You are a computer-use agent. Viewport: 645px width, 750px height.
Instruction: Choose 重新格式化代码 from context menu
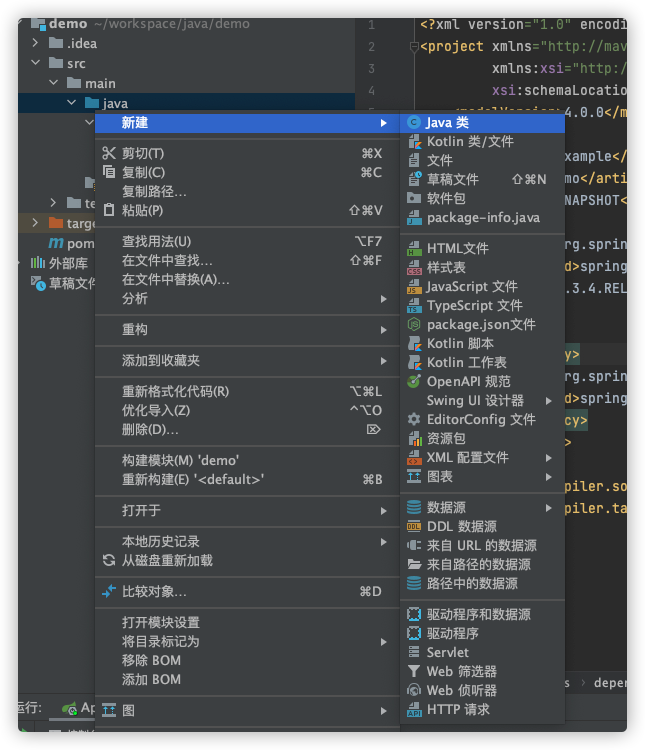(x=175, y=391)
